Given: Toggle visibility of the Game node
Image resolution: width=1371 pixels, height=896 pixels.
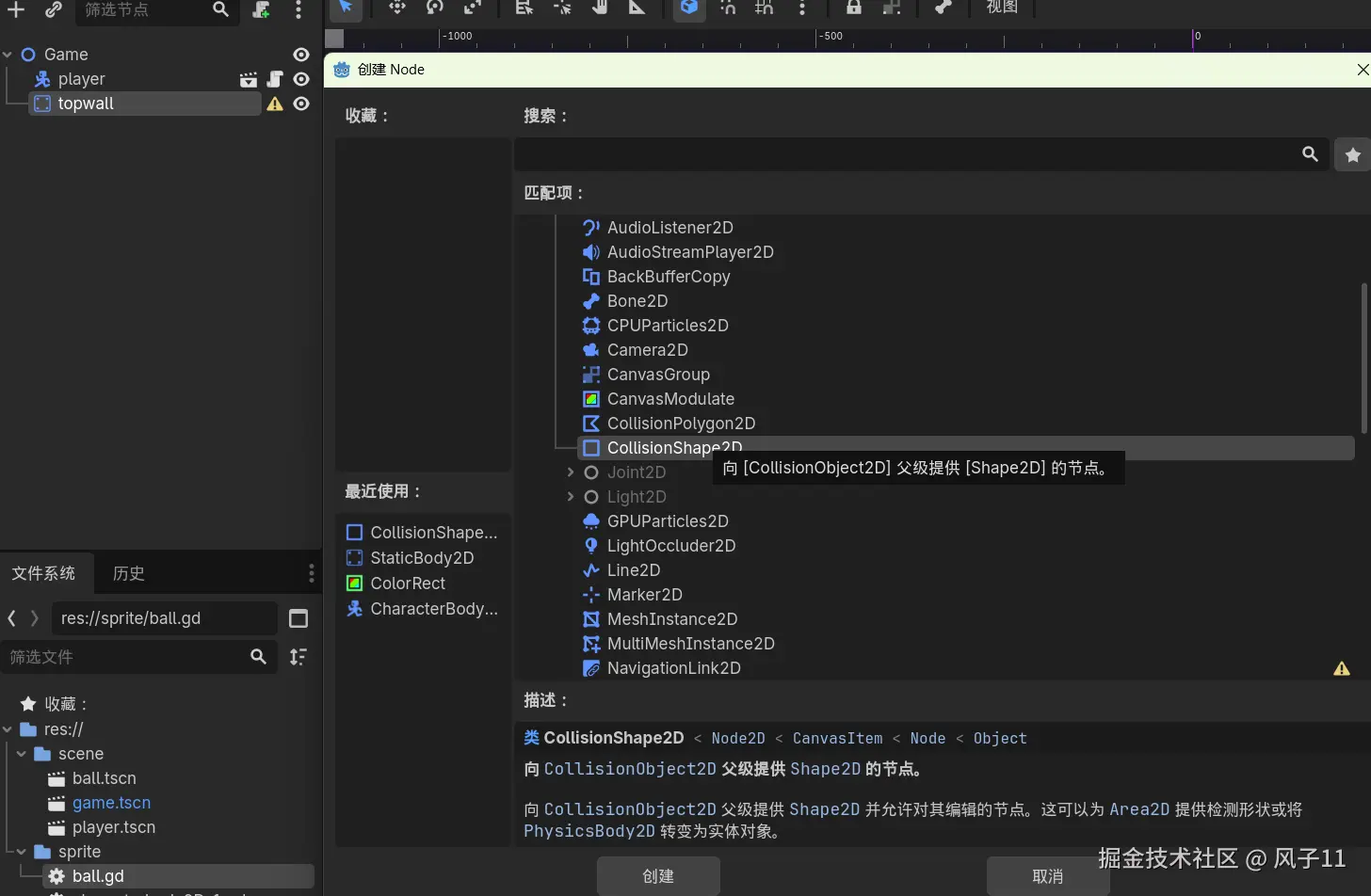Looking at the screenshot, I should pos(301,55).
